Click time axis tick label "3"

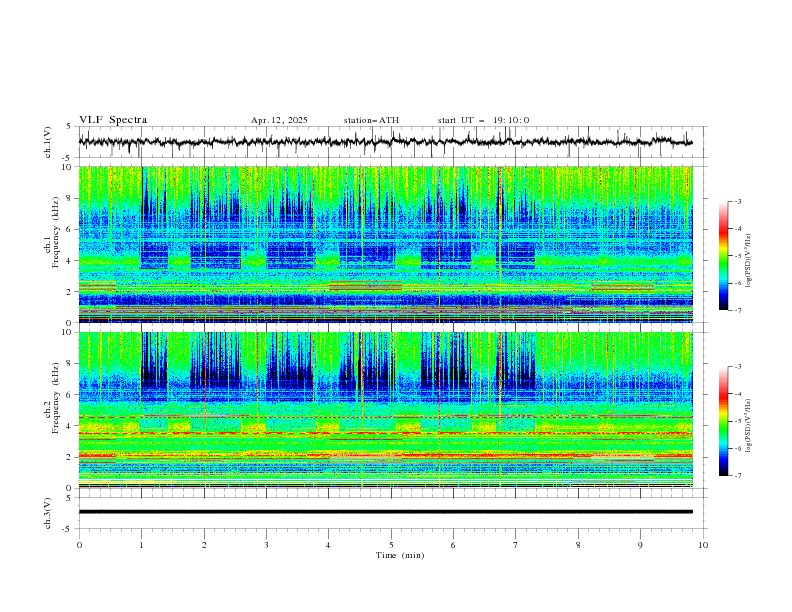(266, 545)
